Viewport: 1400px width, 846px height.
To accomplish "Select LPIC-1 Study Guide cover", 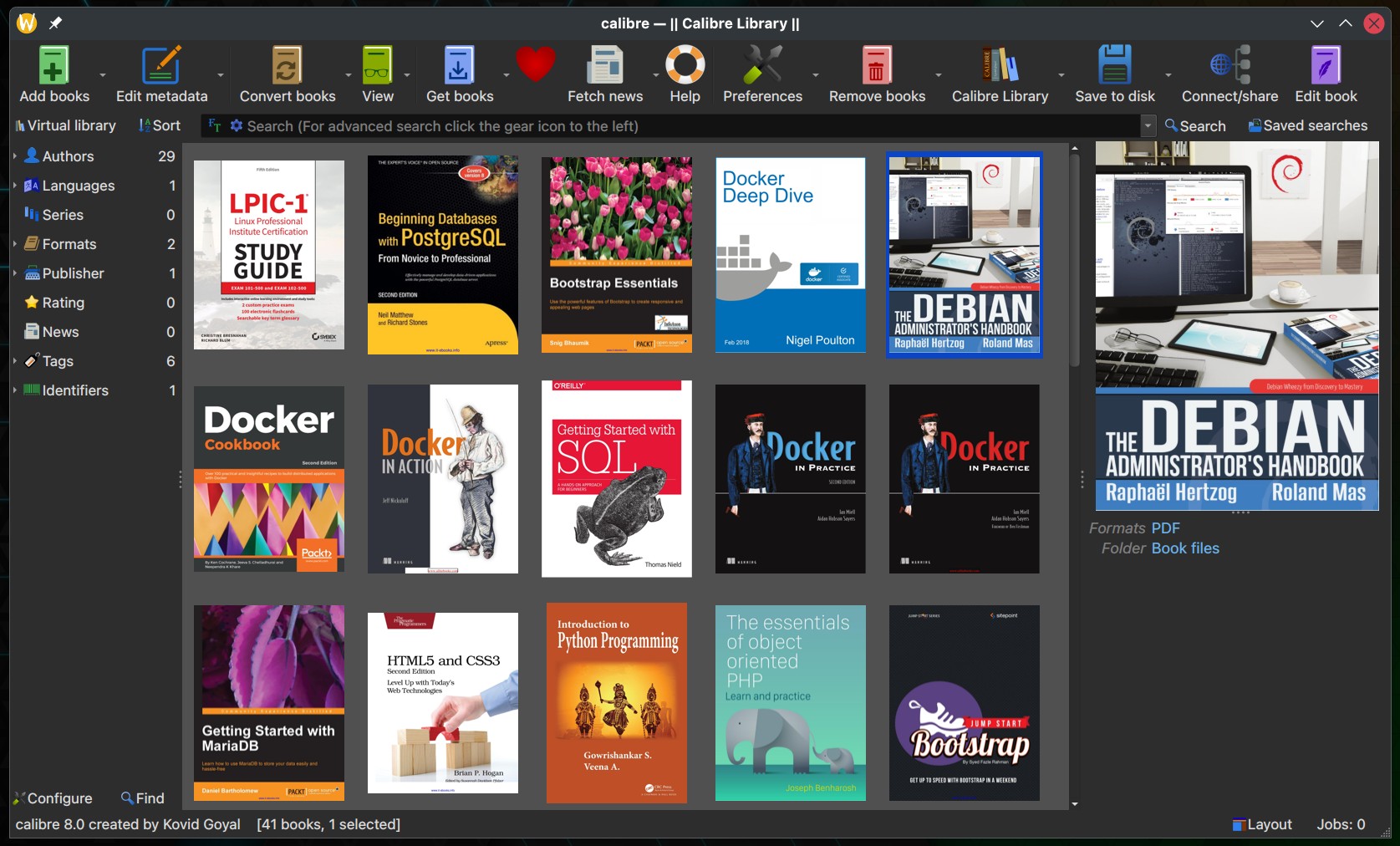I will [x=269, y=255].
